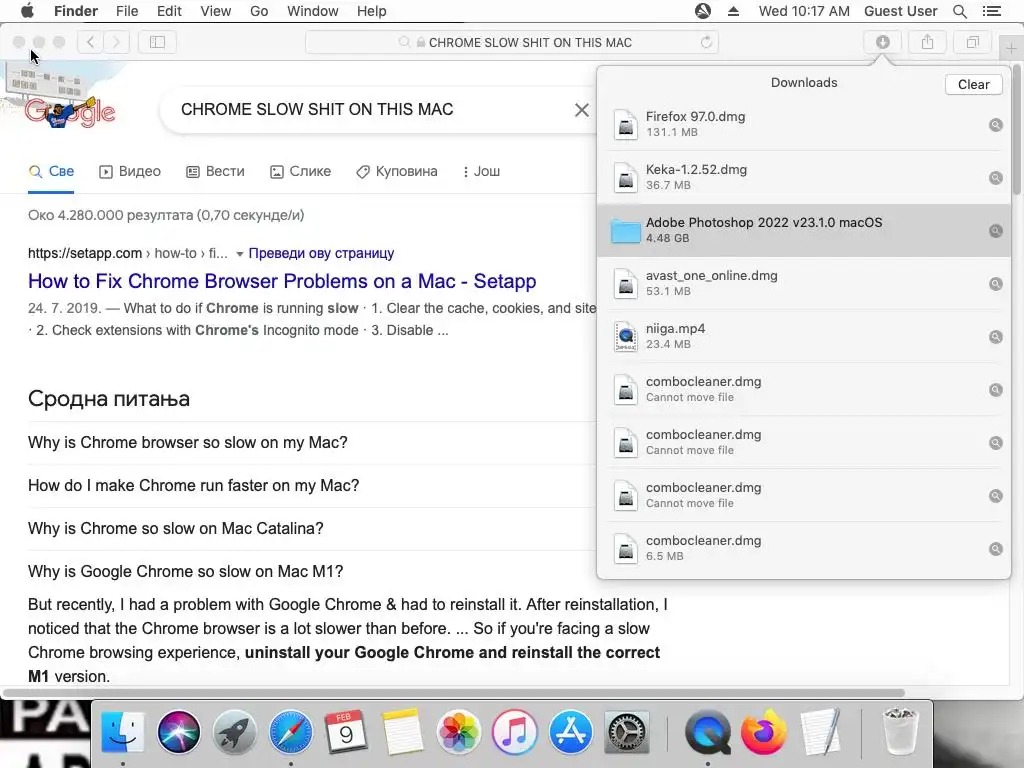Open Safari compass in the Dock
Image resolution: width=1024 pixels, height=768 pixels.
click(291, 731)
